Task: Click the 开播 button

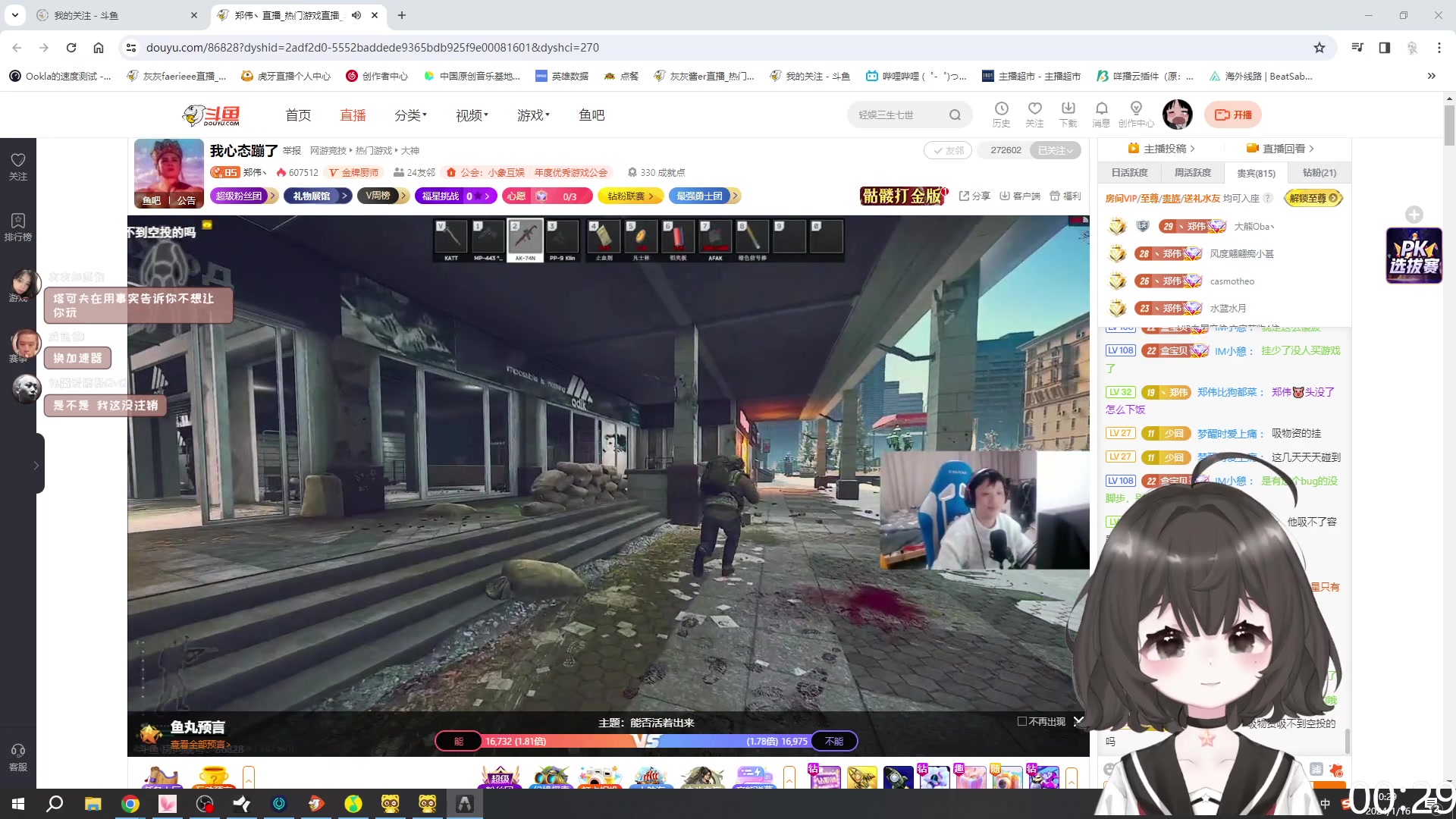Action: pyautogui.click(x=1233, y=115)
